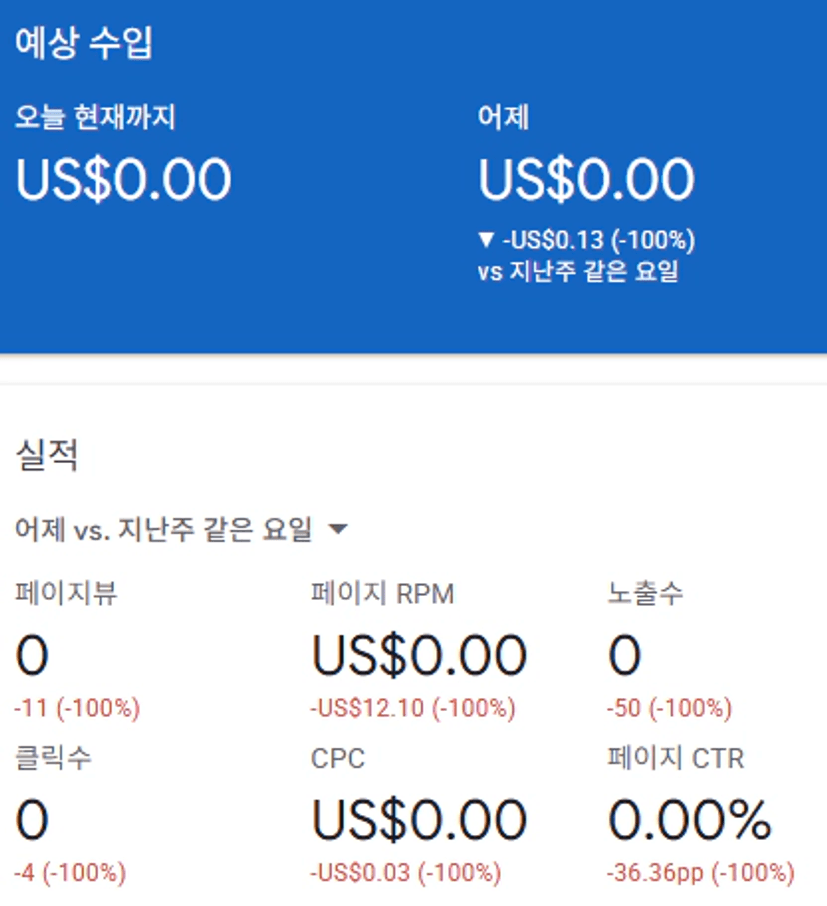The height and width of the screenshot is (906, 827).
Task: Select the 실적 section heading
Action: point(46,455)
